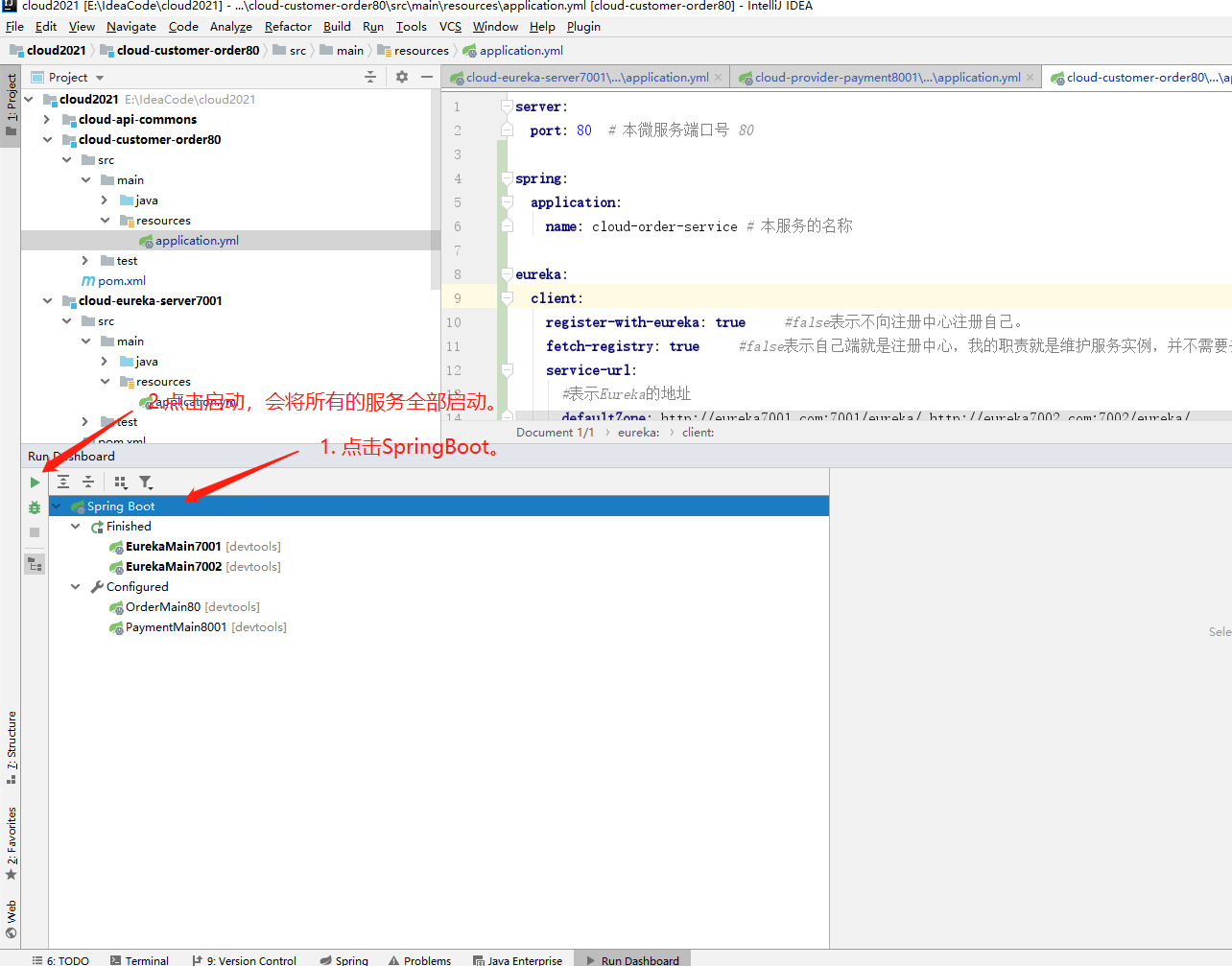1232x966 pixels.
Task: Open the Plugin menu
Action: click(583, 26)
